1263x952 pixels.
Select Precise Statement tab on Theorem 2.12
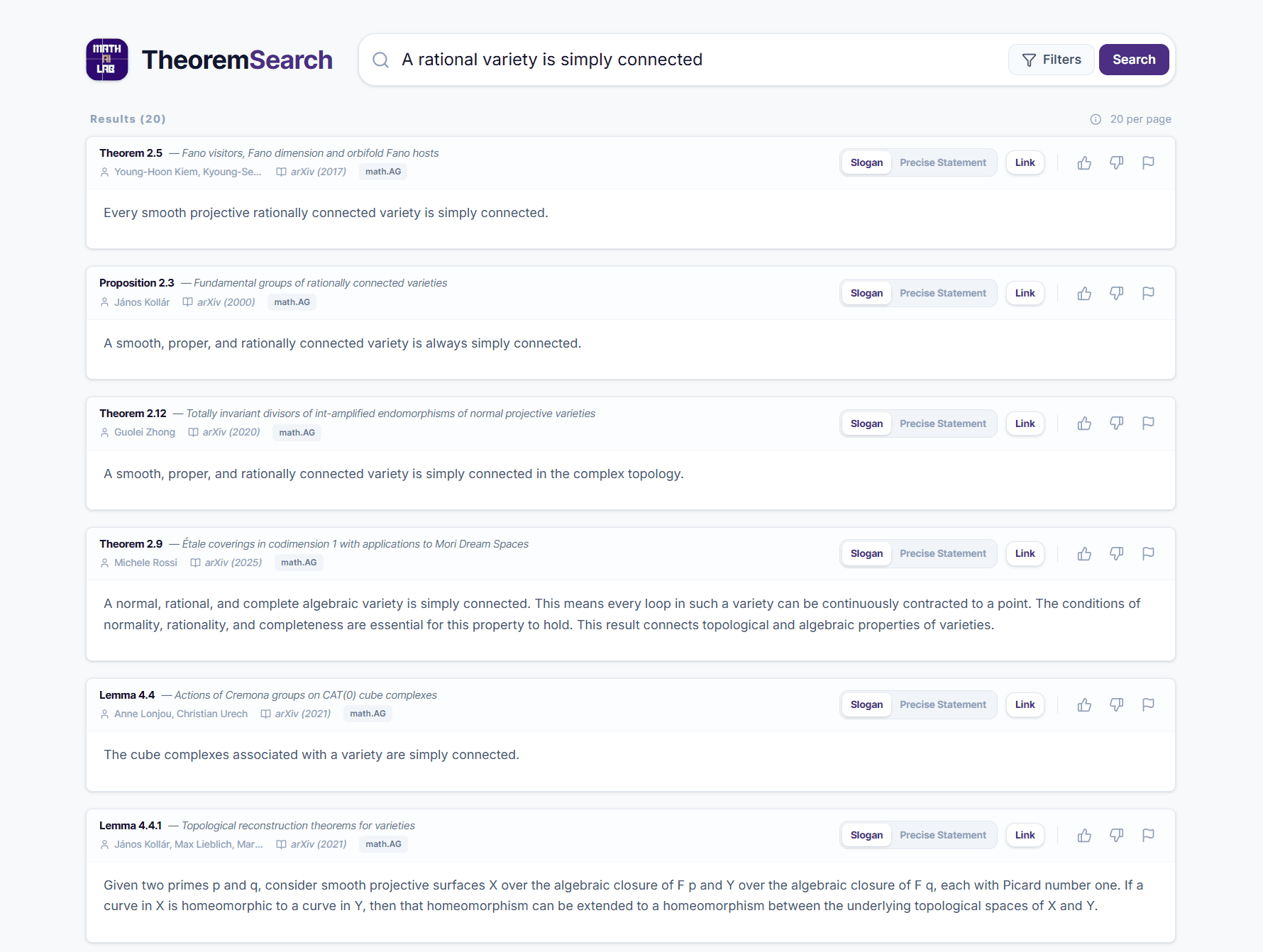point(943,423)
